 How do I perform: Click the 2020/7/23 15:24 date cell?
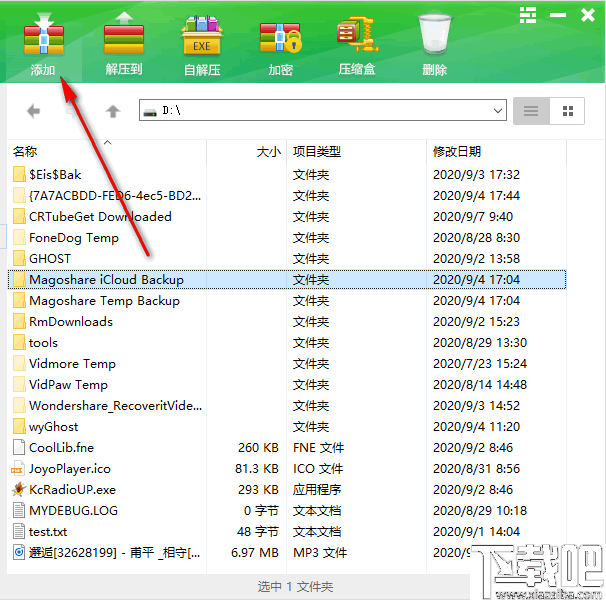480,363
